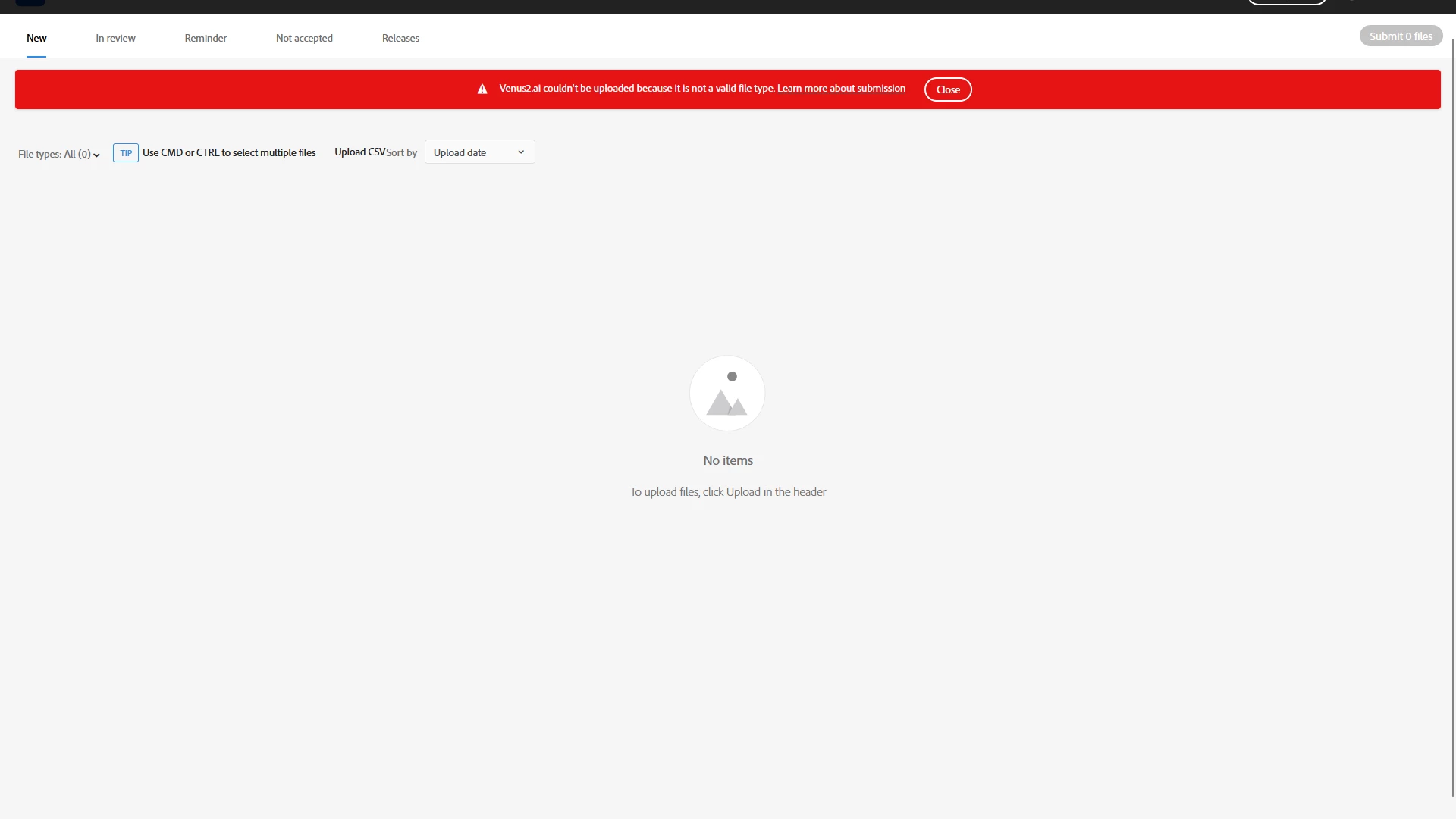The height and width of the screenshot is (819, 1456).
Task: Click the 'To upload files' instruction text
Action: [x=728, y=492]
